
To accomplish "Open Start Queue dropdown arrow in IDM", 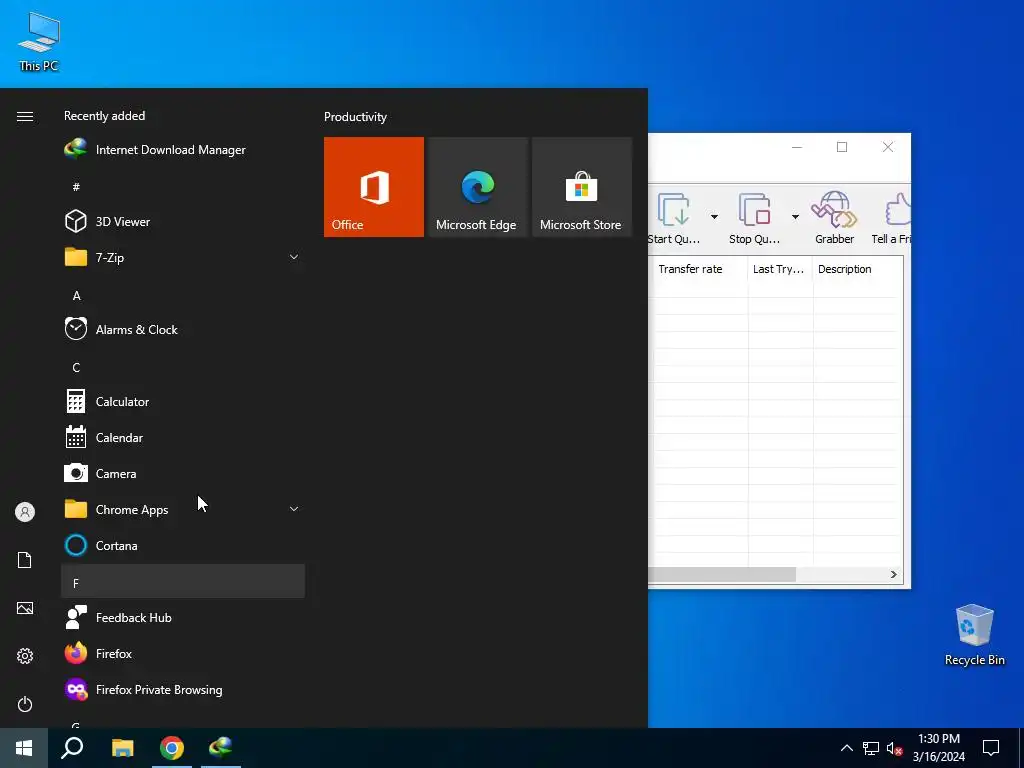I will (714, 217).
